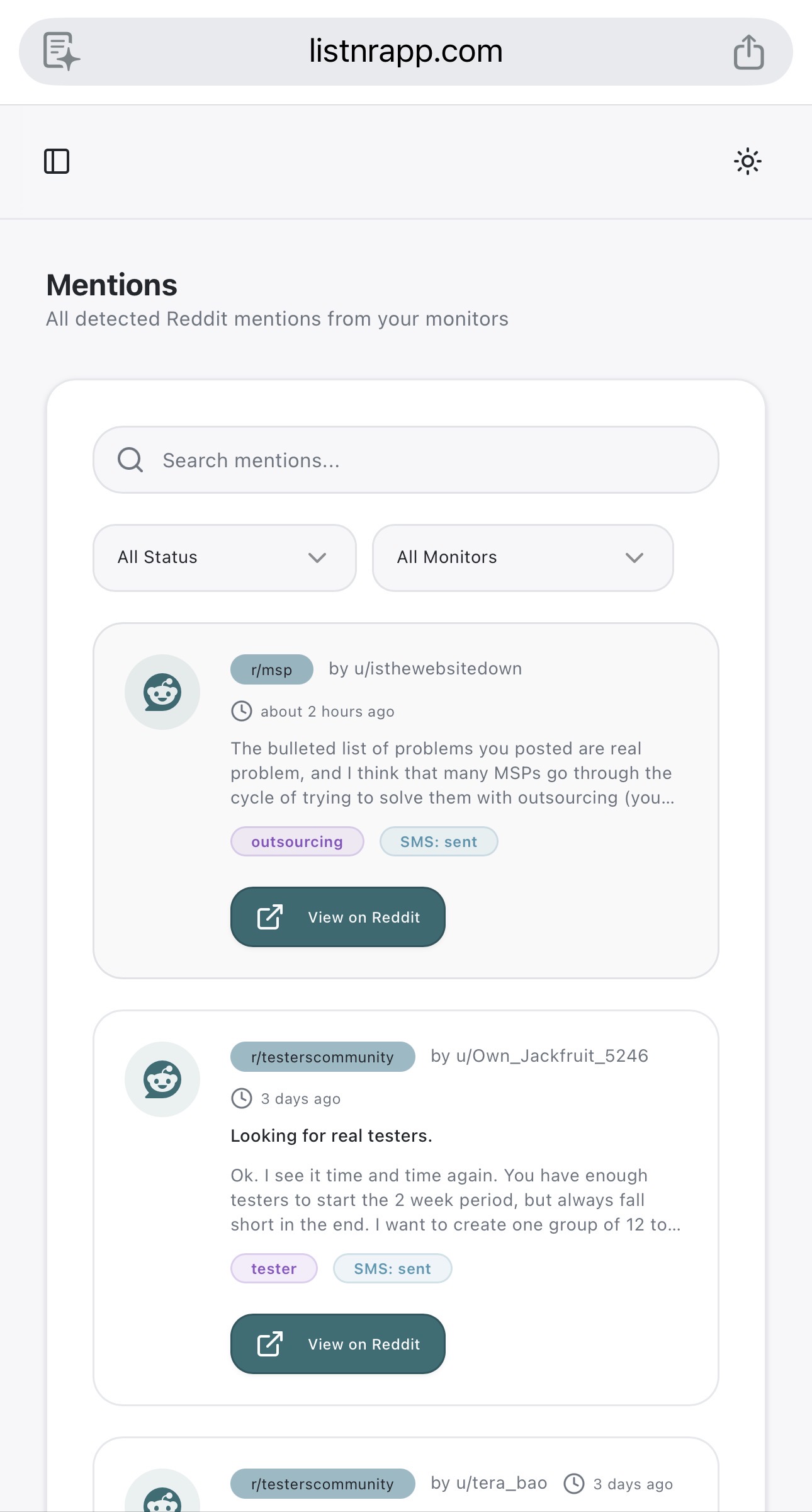Viewport: 812px width, 1512px height.
Task: Tap the share icon in the browser toolbar
Action: click(x=749, y=51)
